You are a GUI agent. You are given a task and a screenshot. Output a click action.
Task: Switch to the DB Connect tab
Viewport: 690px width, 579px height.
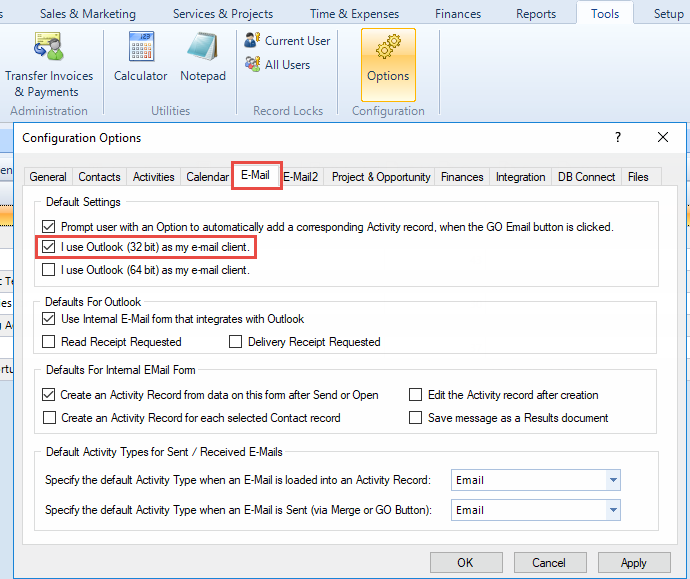click(587, 177)
